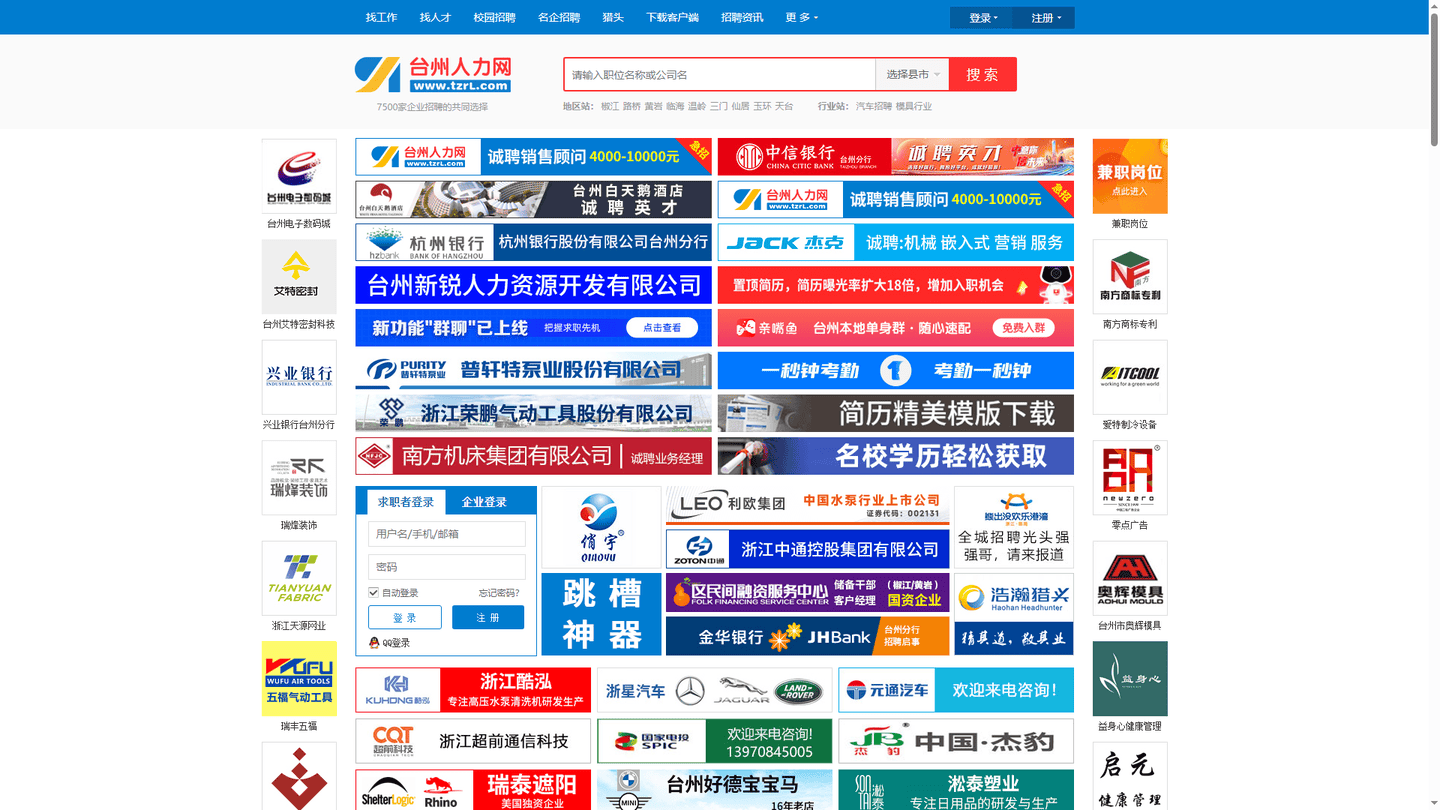Open 益身心 health management logo
This screenshot has width=1440, height=810.
pos(1130,679)
